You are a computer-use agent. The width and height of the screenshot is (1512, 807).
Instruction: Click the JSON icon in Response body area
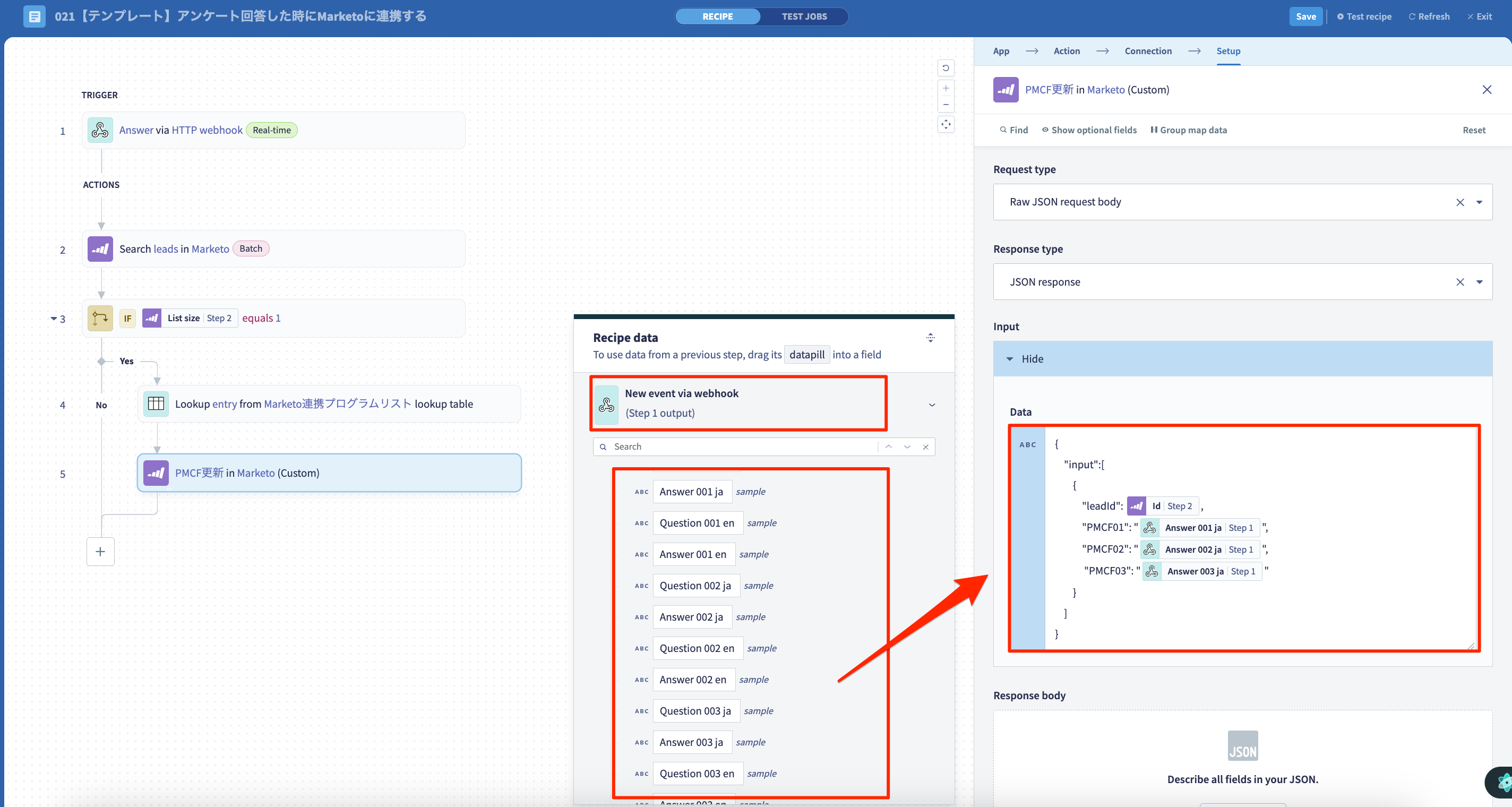(1243, 745)
